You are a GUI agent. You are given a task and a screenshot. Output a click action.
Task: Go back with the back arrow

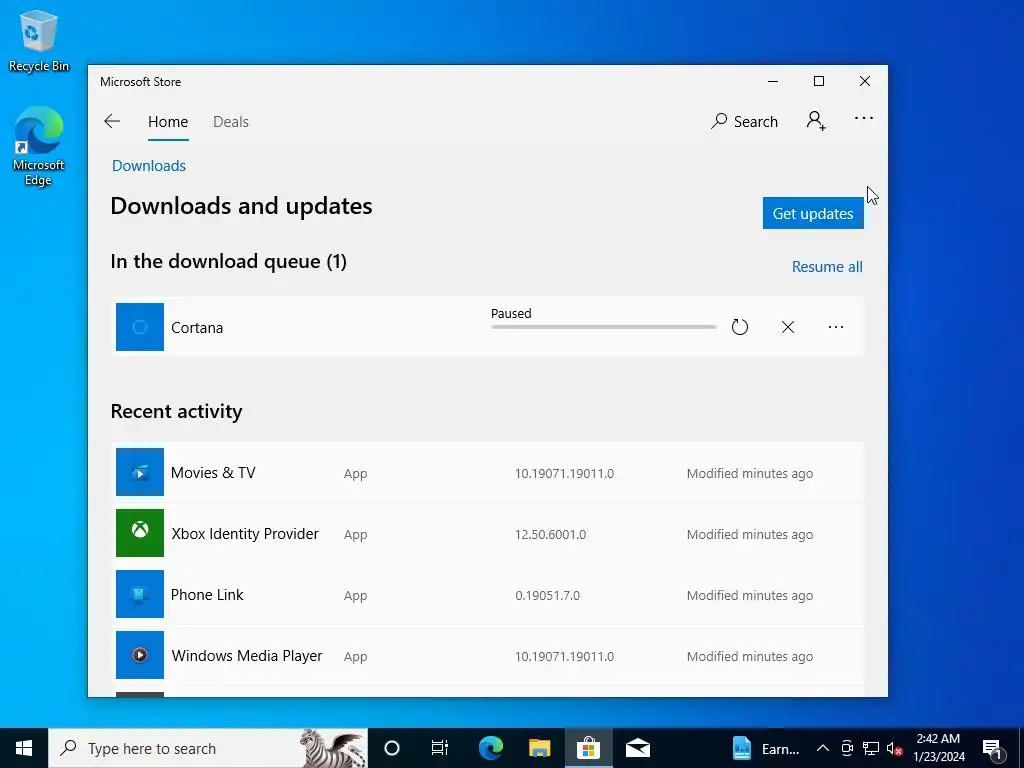112,121
